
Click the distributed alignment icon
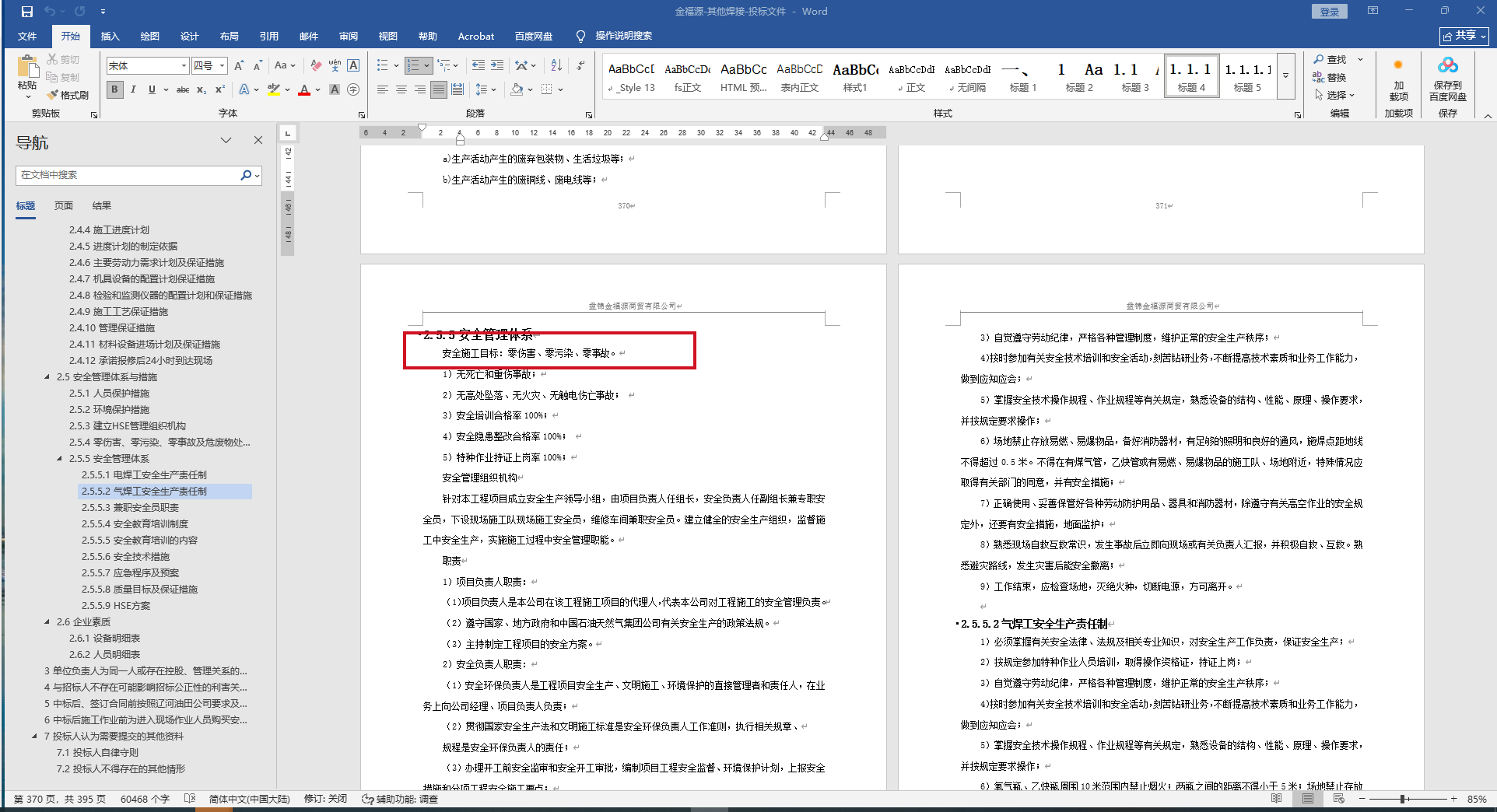[x=458, y=89]
